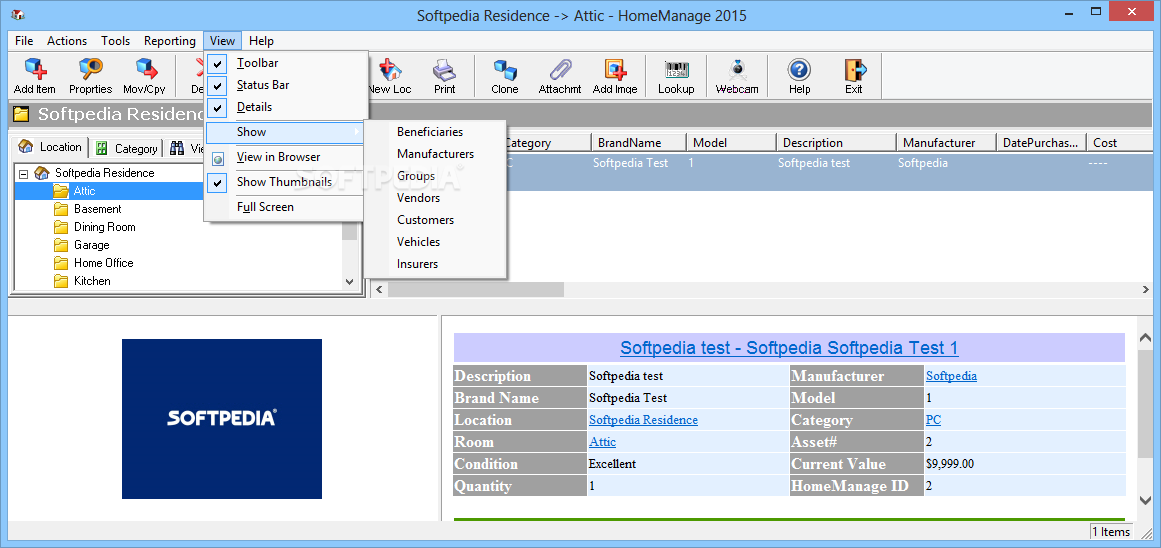Sort by Model column header
The height and width of the screenshot is (548, 1161).
pyautogui.click(x=732, y=143)
